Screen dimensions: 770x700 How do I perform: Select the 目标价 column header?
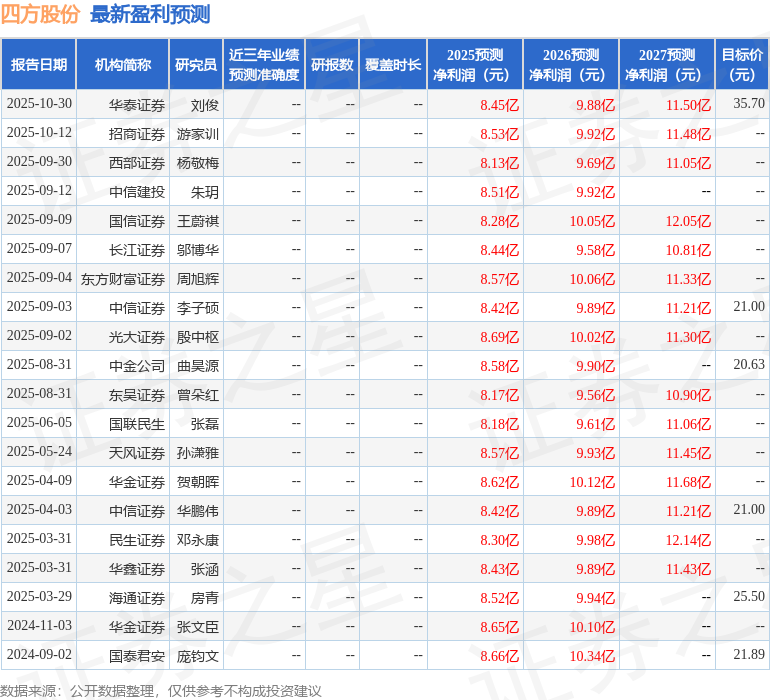click(x=742, y=65)
